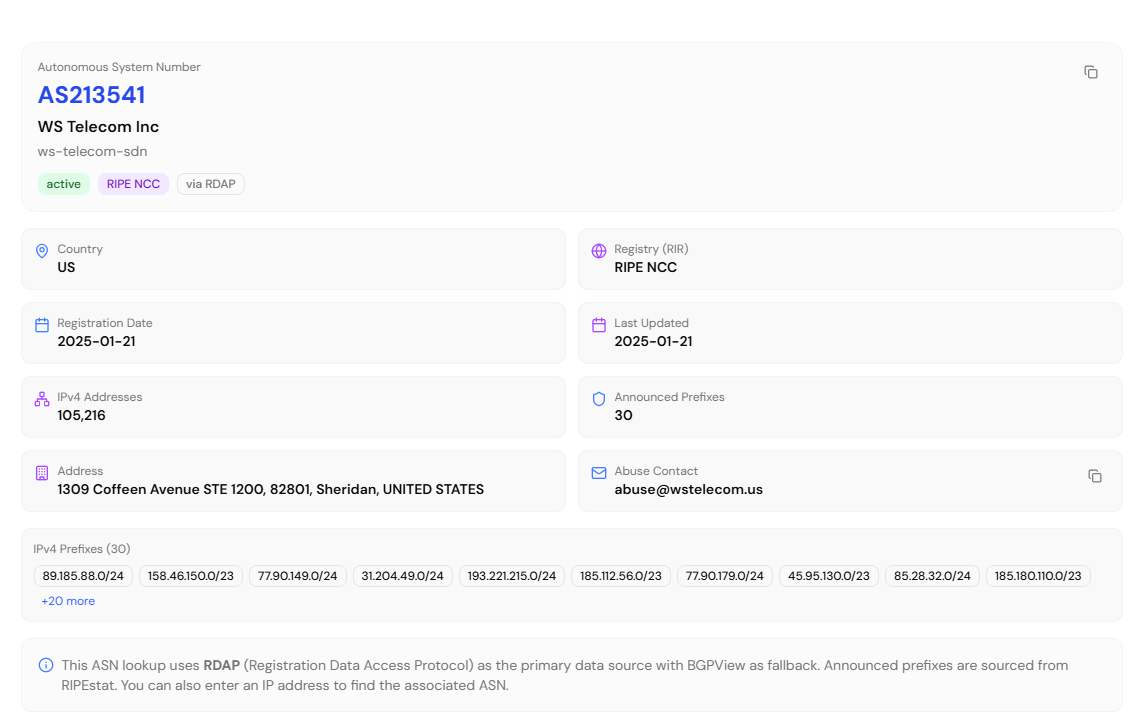This screenshot has height=727, width=1144.
Task: Click the ws-telecom-sdn handle text
Action: pyautogui.click(x=93, y=151)
